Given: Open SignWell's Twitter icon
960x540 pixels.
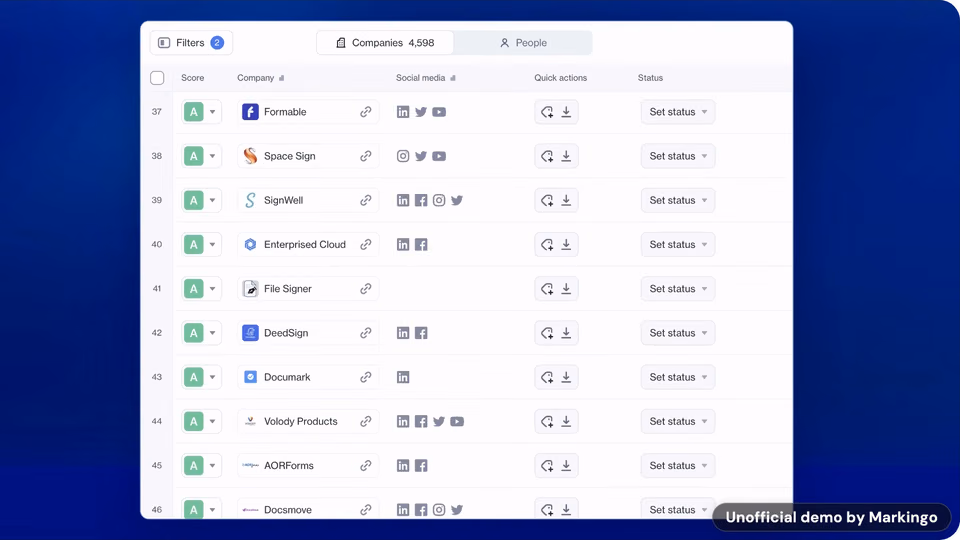Looking at the screenshot, I should tap(457, 200).
